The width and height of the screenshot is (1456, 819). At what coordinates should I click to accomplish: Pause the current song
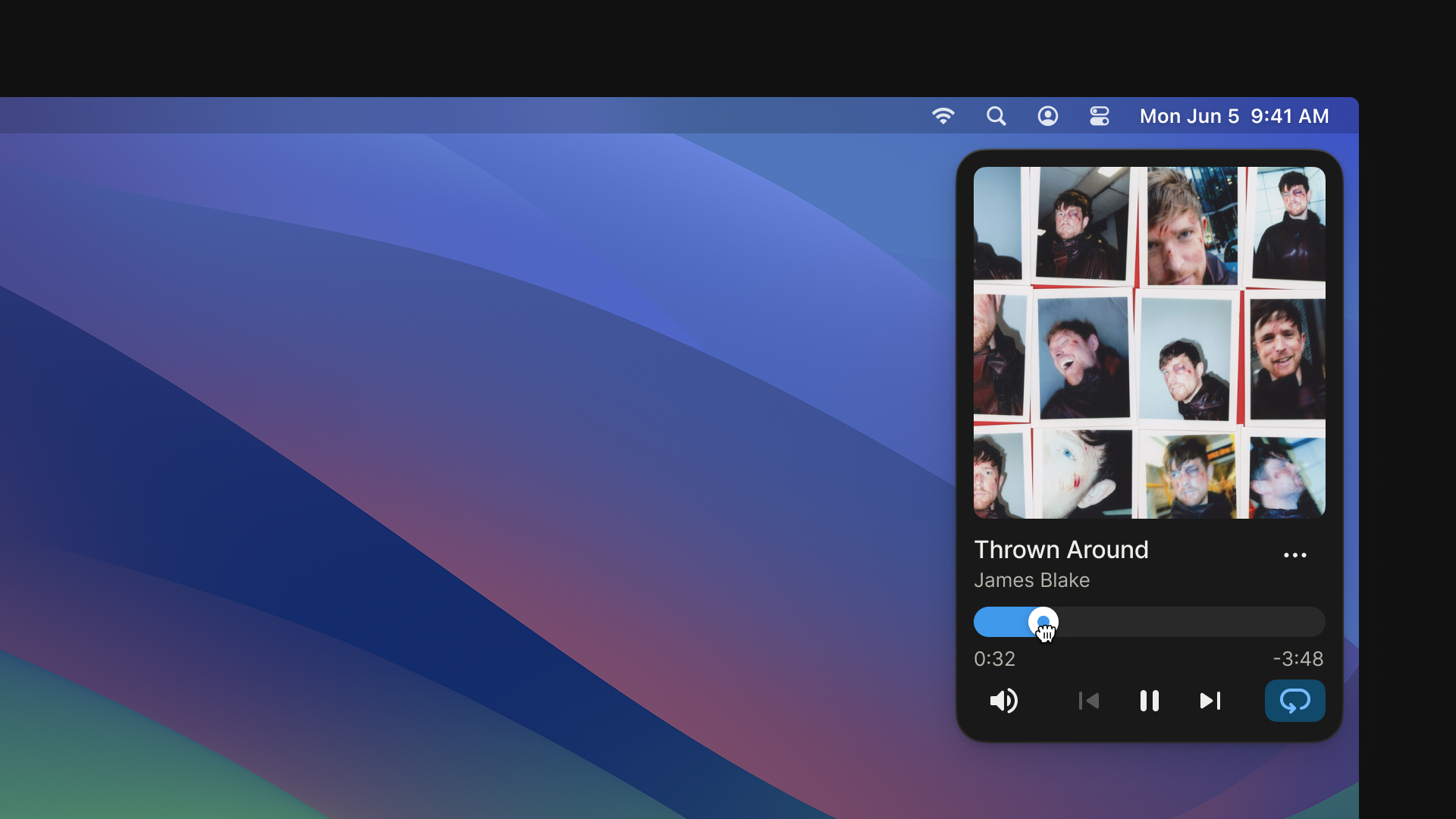pos(1149,701)
